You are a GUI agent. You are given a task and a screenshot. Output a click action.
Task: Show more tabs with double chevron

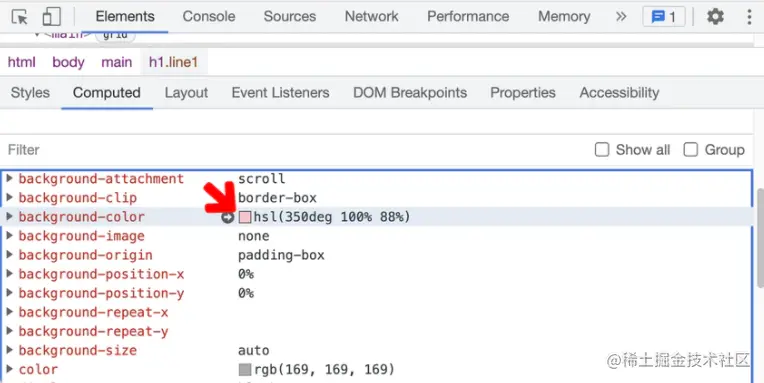[x=621, y=17]
